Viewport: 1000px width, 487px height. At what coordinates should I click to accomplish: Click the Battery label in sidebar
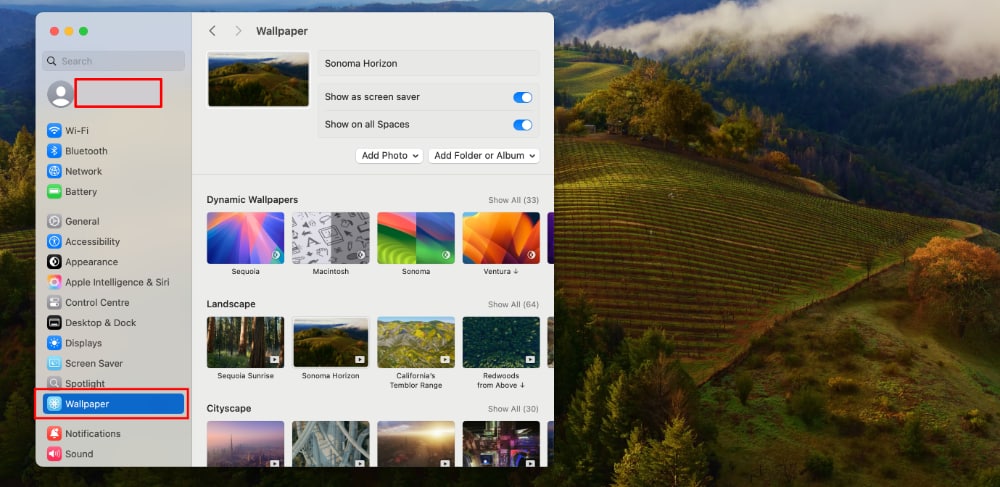point(81,192)
